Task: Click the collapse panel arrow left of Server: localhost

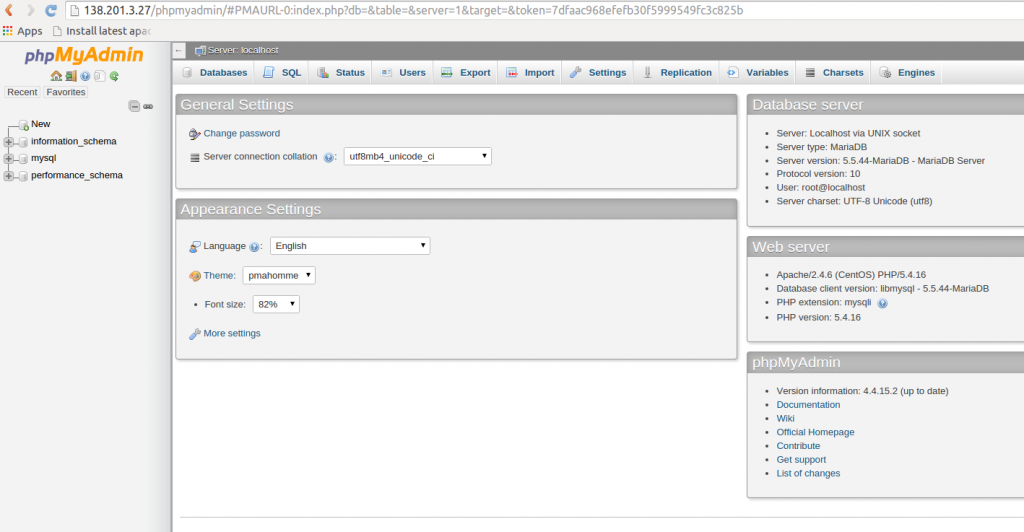Action: [179, 50]
